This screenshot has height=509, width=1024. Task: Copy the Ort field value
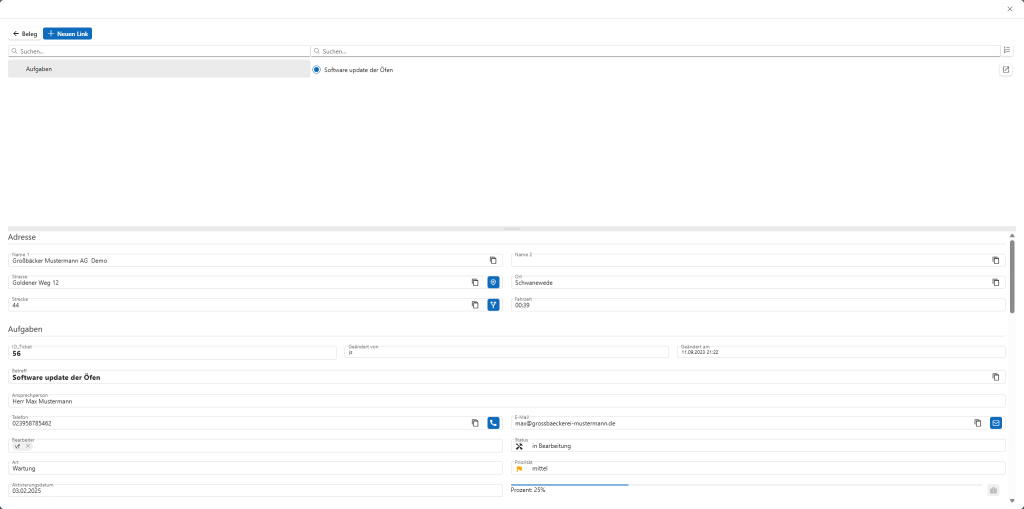coord(996,282)
